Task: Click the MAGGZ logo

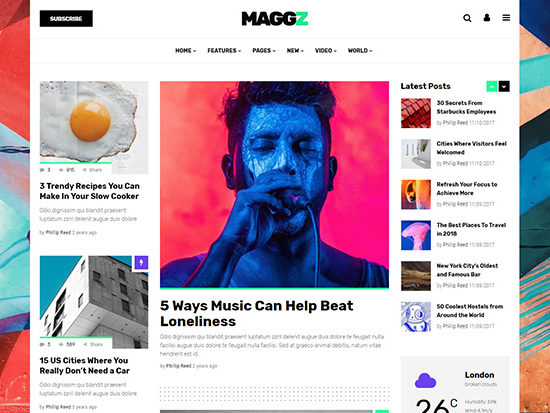Action: 275,19
